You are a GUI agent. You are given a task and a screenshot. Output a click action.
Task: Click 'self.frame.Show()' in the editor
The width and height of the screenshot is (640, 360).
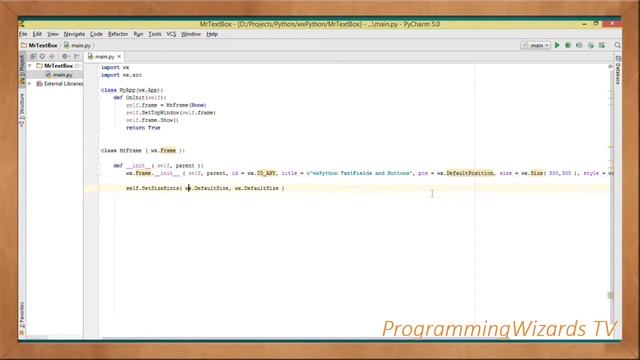(x=152, y=120)
